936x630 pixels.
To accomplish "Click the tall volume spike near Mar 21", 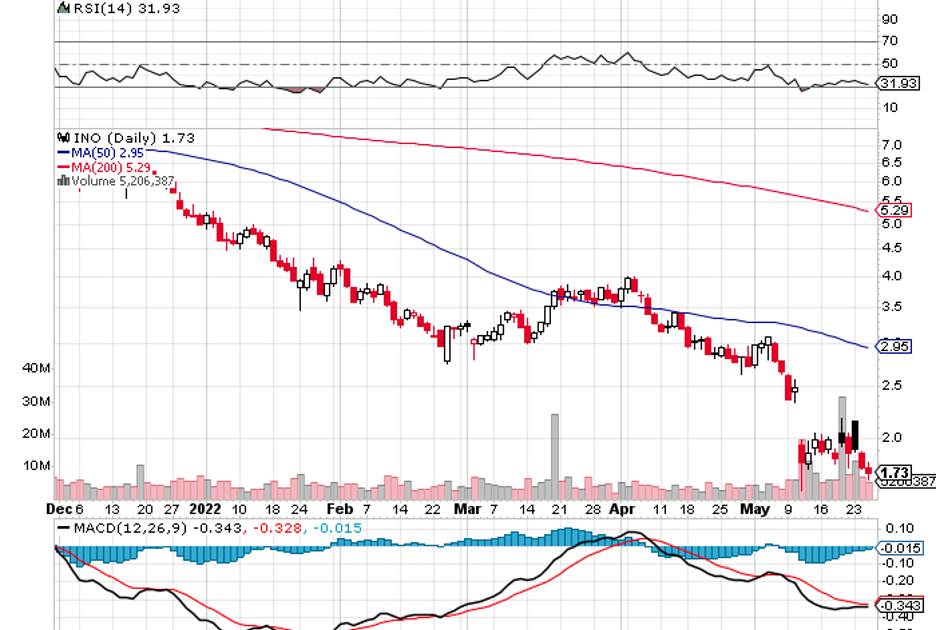I will point(554,456).
